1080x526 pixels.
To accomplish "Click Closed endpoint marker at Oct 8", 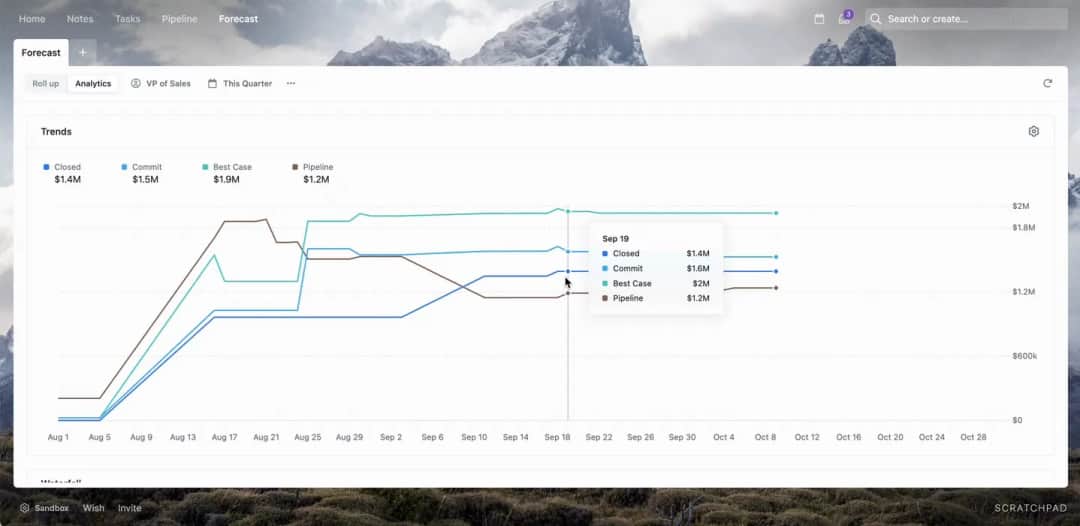I will (776, 271).
